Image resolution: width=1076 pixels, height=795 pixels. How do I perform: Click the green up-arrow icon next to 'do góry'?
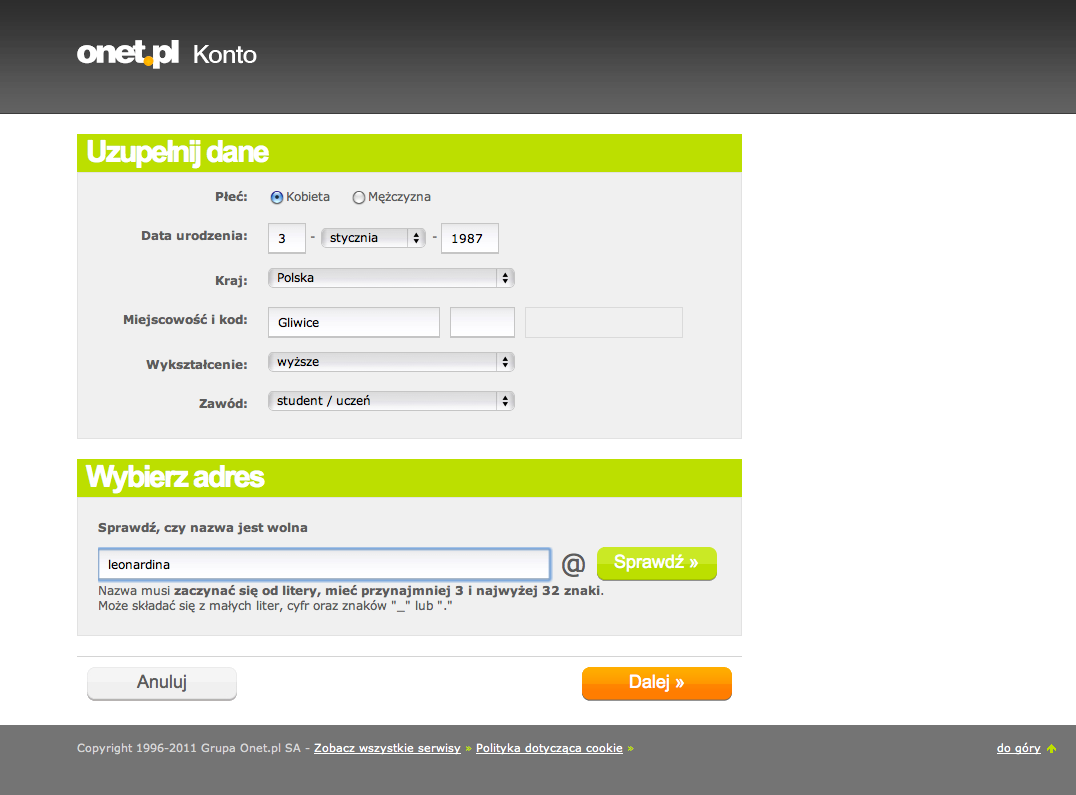[x=1050, y=748]
